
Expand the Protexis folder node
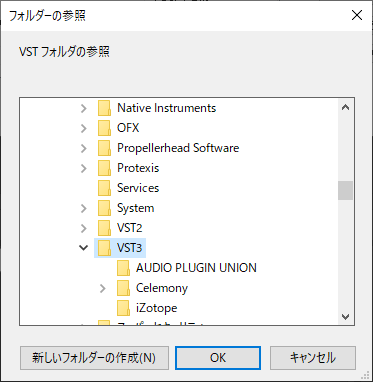tap(84, 168)
